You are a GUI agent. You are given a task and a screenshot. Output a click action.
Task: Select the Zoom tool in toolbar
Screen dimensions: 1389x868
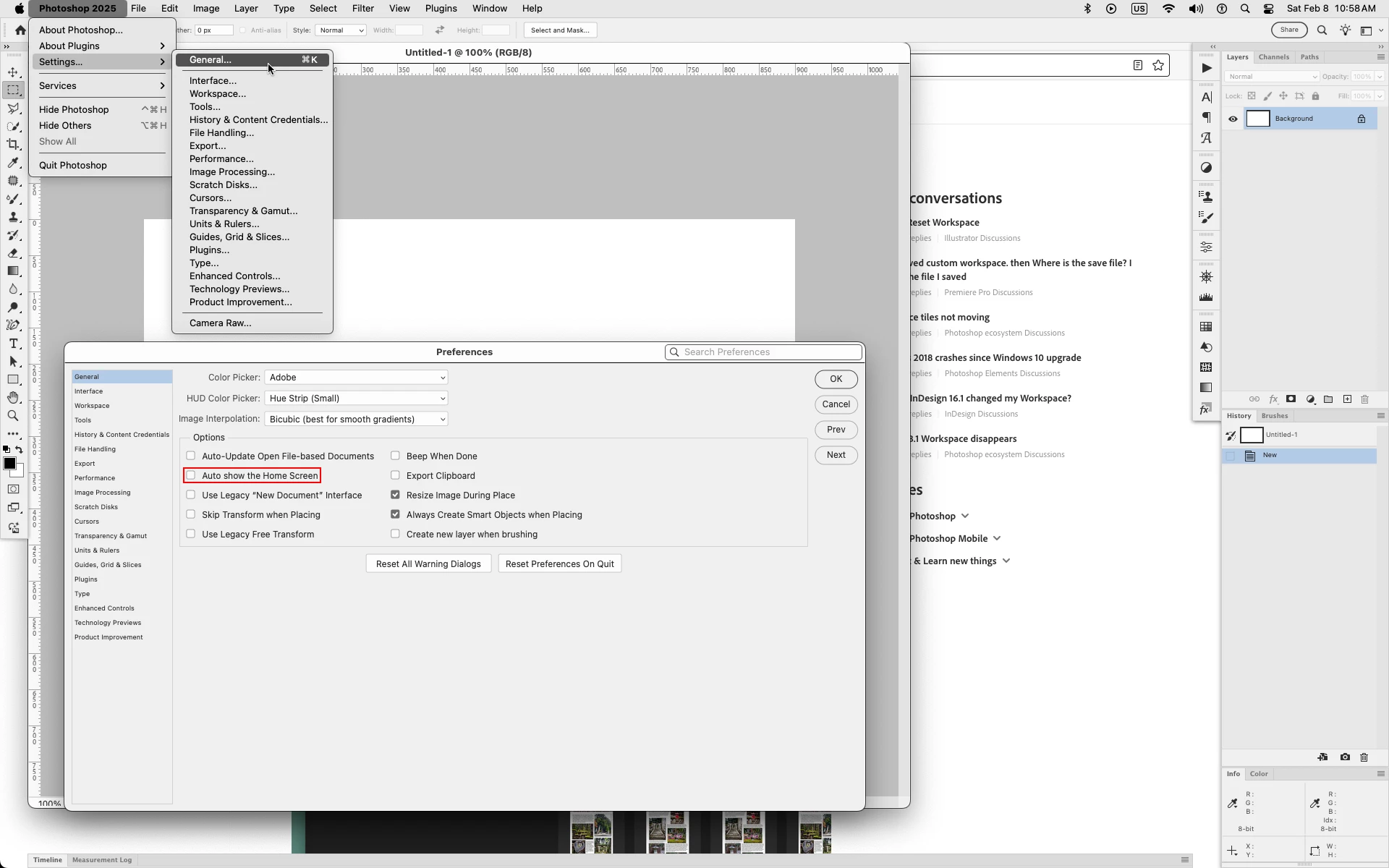point(13,416)
